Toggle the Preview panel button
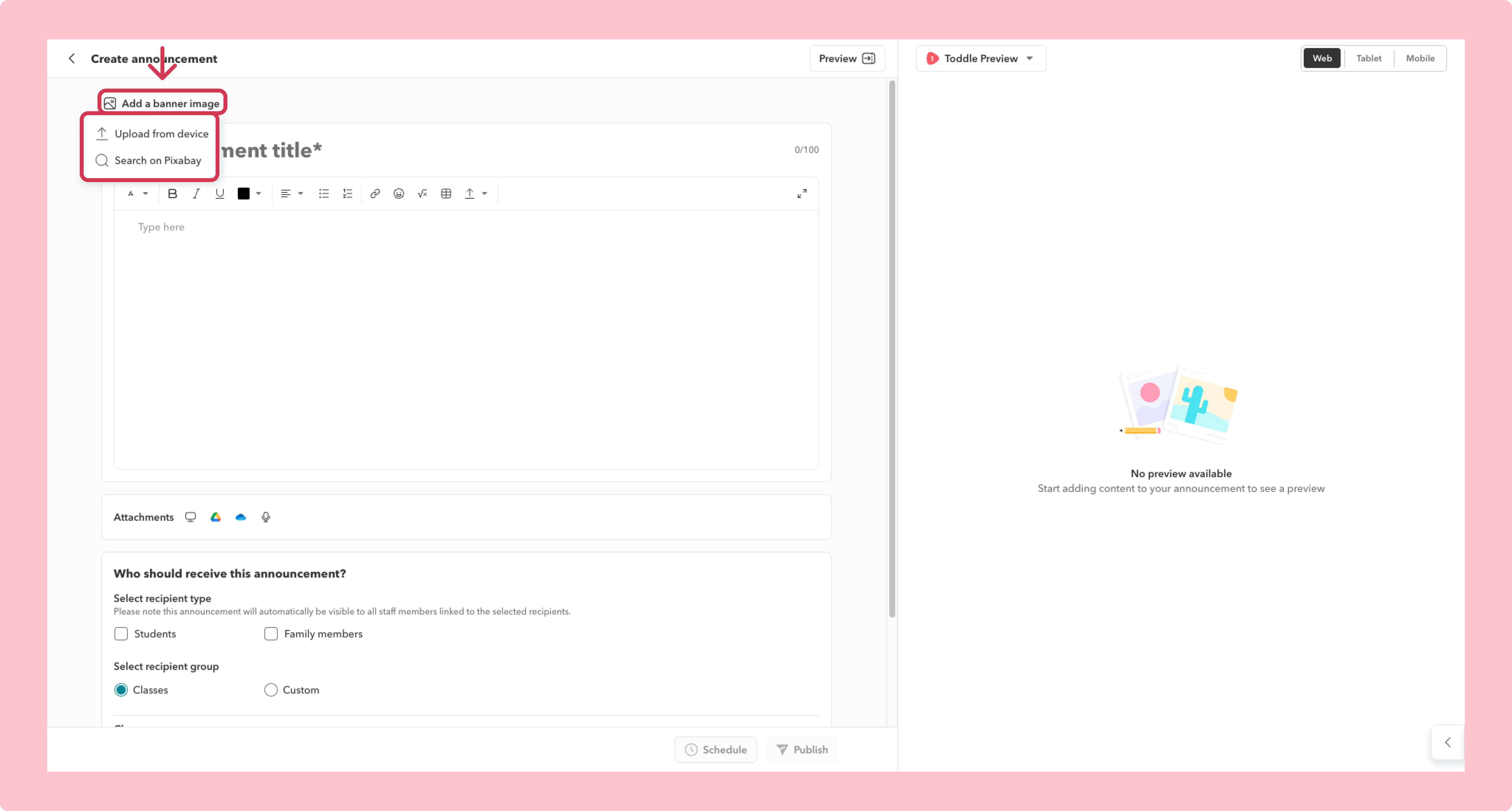Screen dimensions: 1512x811 point(847,58)
